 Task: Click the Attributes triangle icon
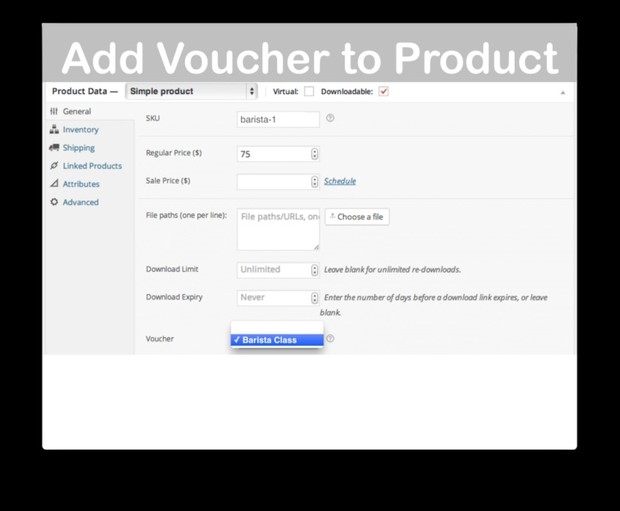(x=54, y=184)
